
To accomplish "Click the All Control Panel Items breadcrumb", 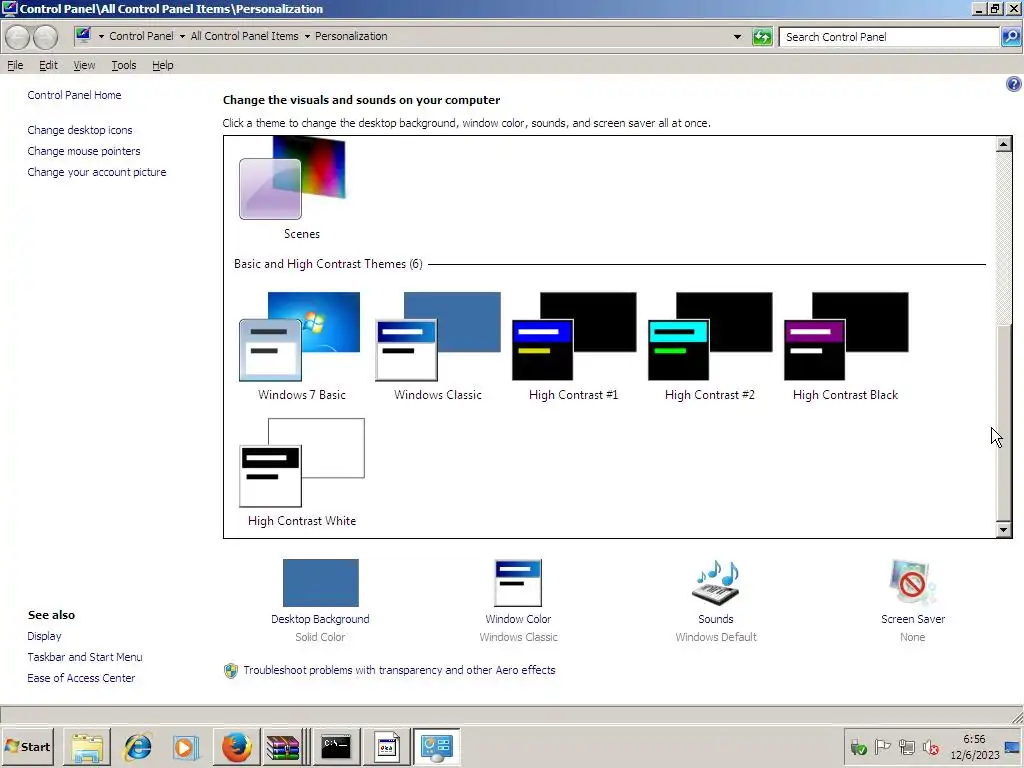I will pyautogui.click(x=244, y=37).
